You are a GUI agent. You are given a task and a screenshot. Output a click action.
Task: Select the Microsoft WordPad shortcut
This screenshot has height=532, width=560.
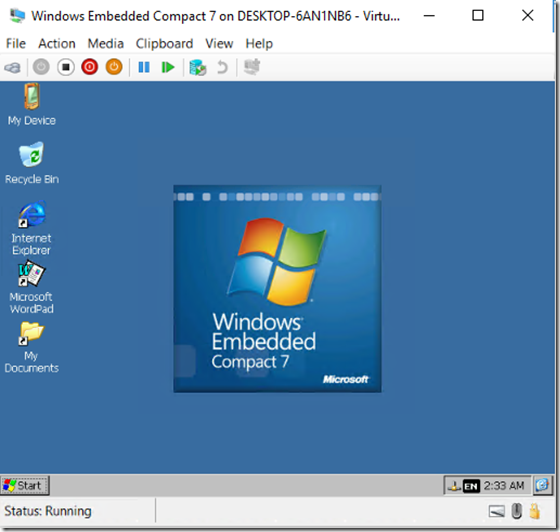pyautogui.click(x=31, y=287)
